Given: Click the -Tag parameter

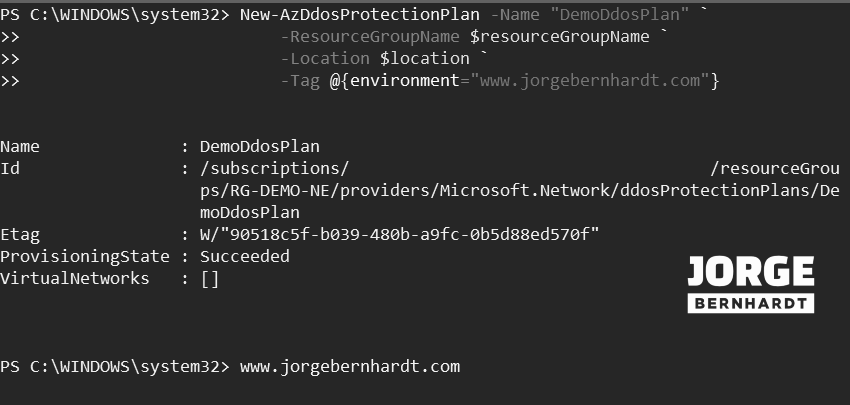Looking at the screenshot, I should pyautogui.click(x=301, y=80).
